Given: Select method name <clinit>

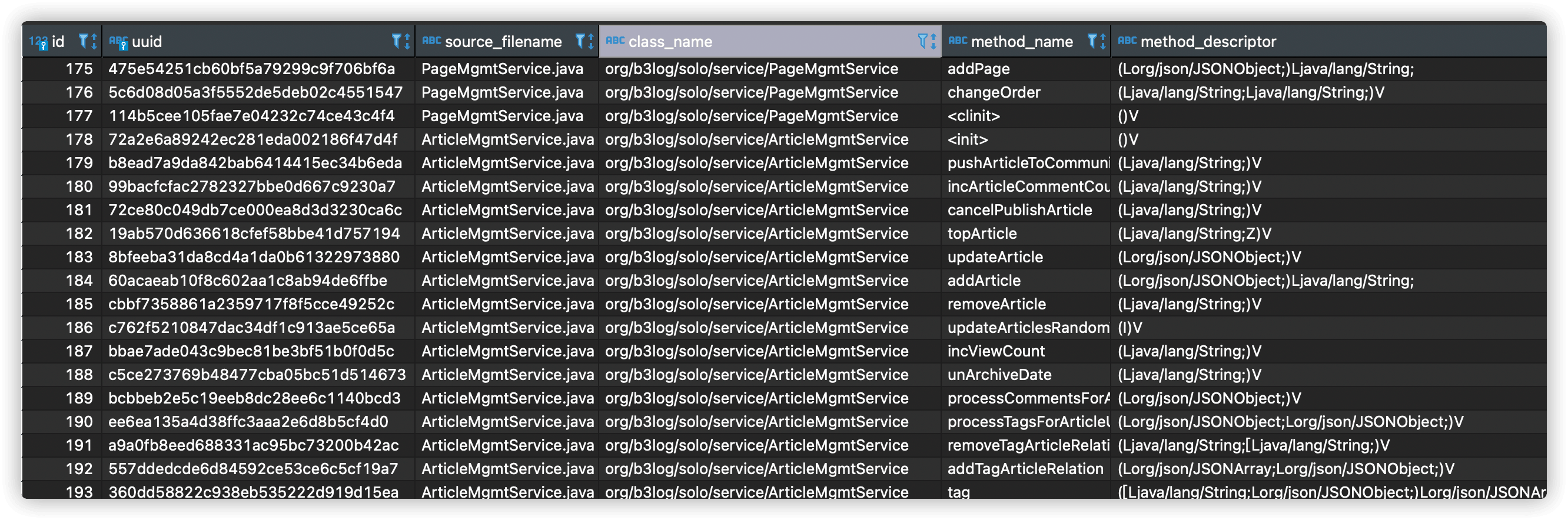Looking at the screenshot, I should click(974, 116).
